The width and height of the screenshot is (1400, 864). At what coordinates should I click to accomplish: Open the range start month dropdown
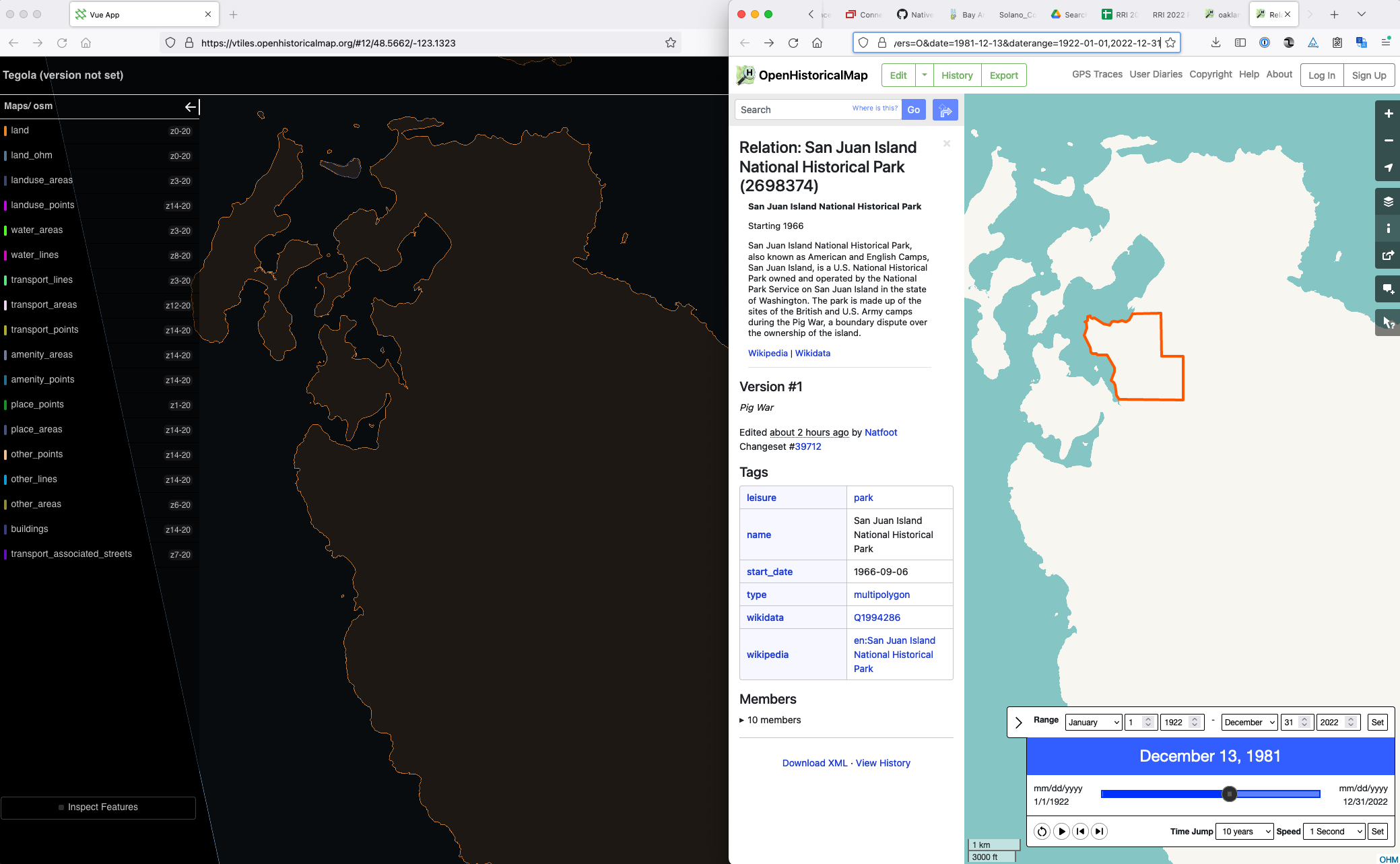[x=1094, y=722]
